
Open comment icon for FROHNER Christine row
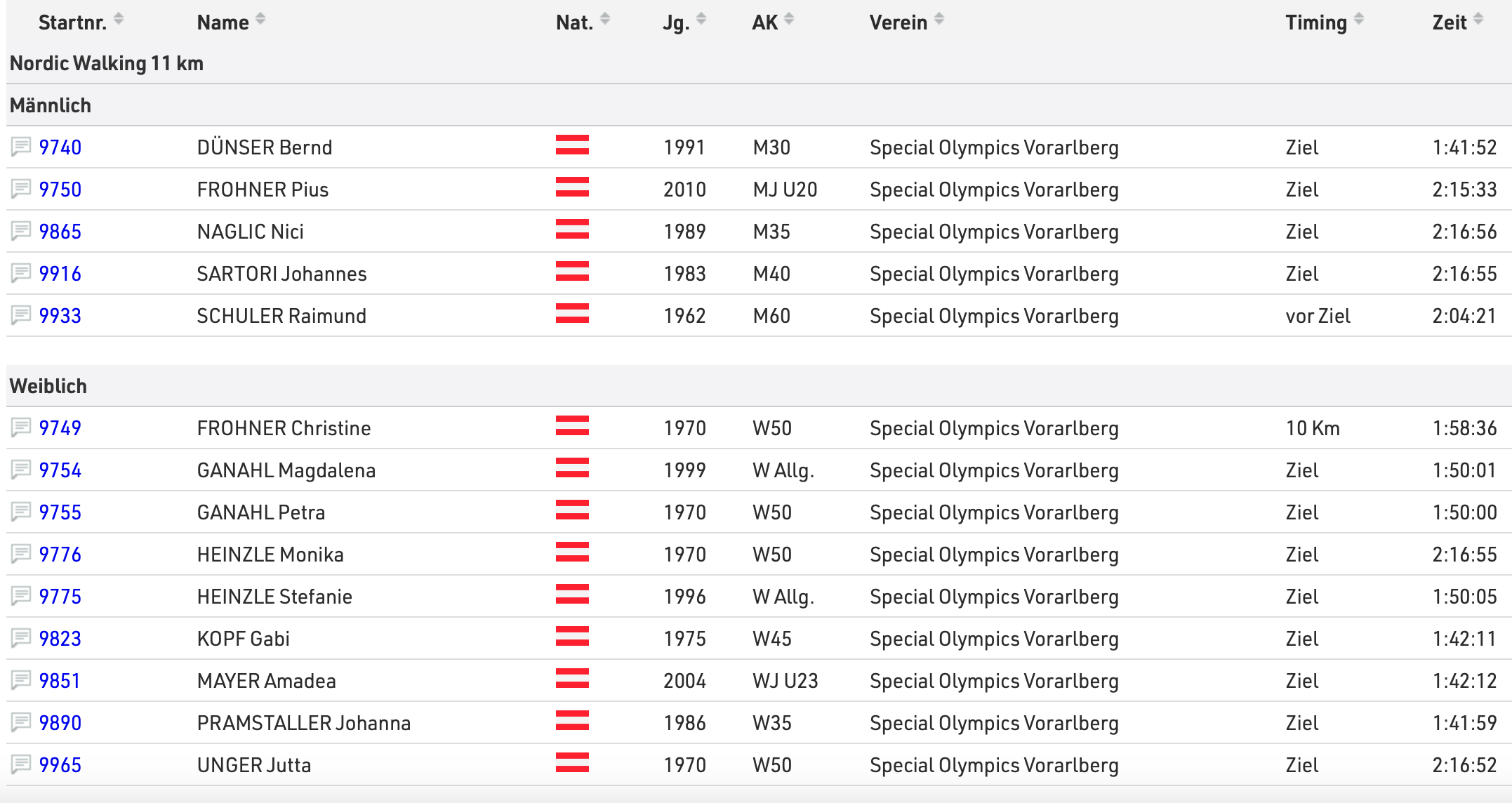click(x=21, y=427)
